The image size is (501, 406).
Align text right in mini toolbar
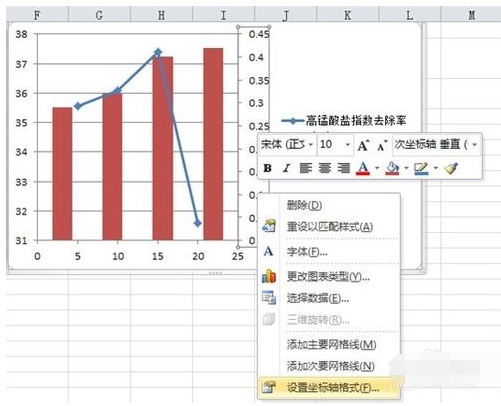[343, 168]
